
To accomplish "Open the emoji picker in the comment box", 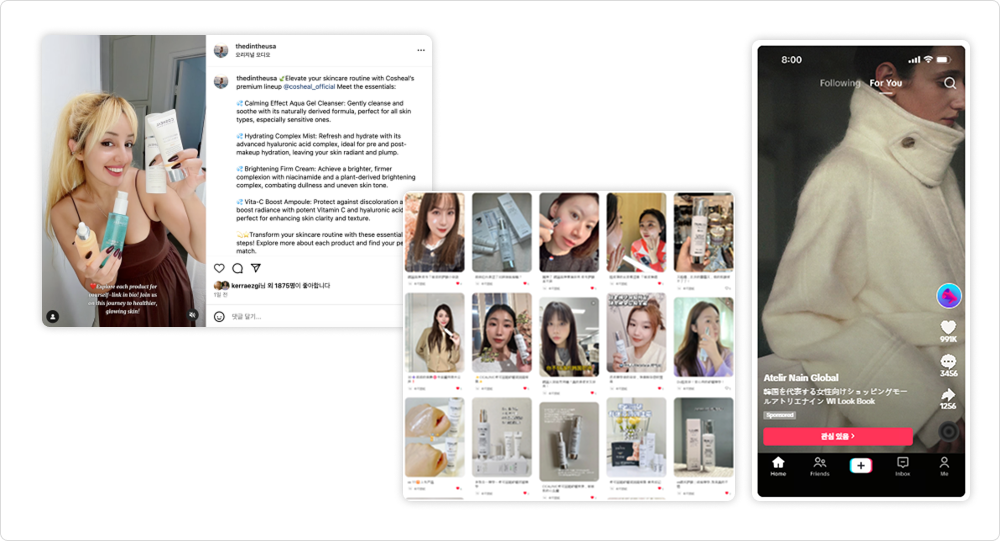I will [x=220, y=316].
